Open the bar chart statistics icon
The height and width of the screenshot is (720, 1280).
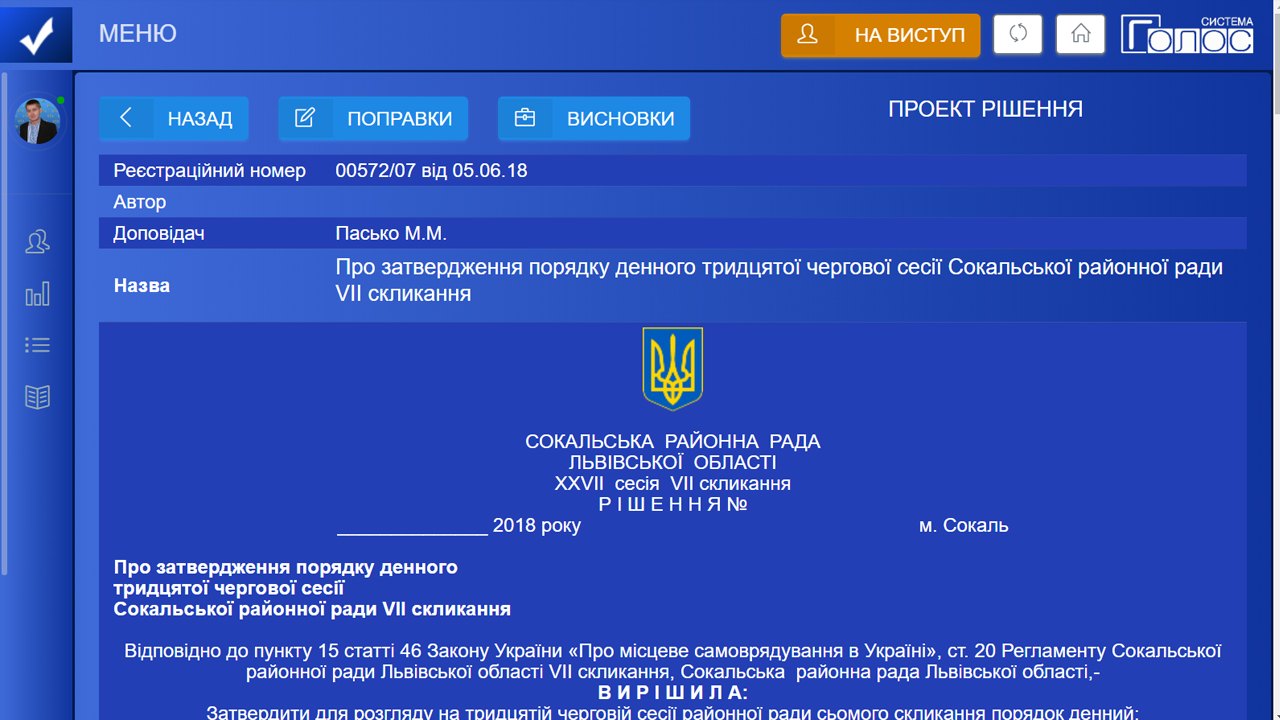(37, 294)
